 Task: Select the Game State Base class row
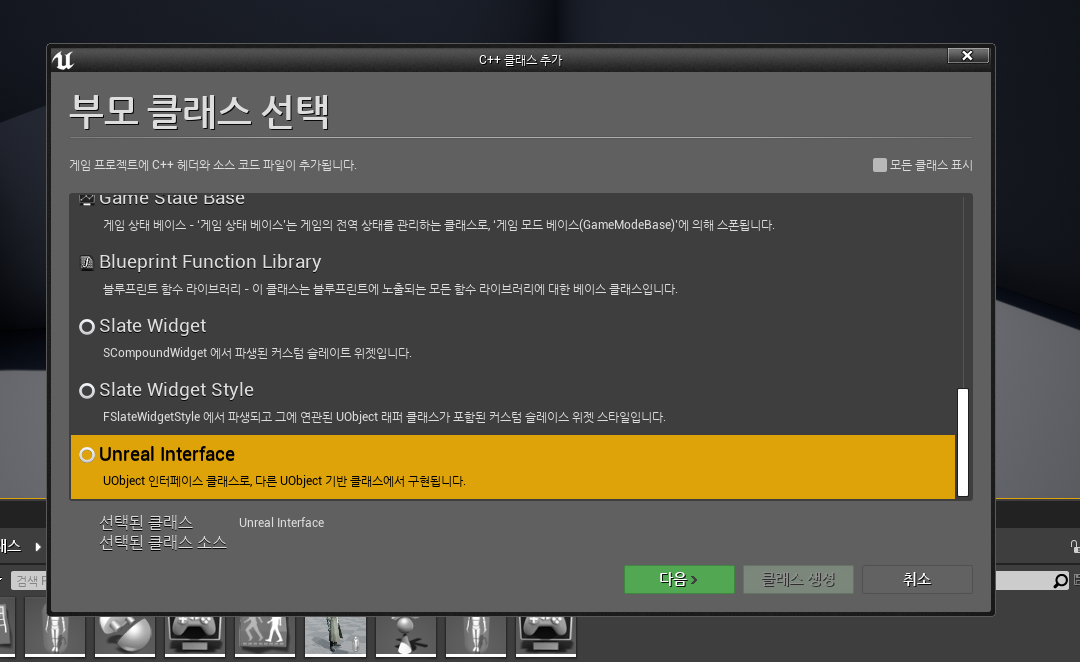(513, 214)
